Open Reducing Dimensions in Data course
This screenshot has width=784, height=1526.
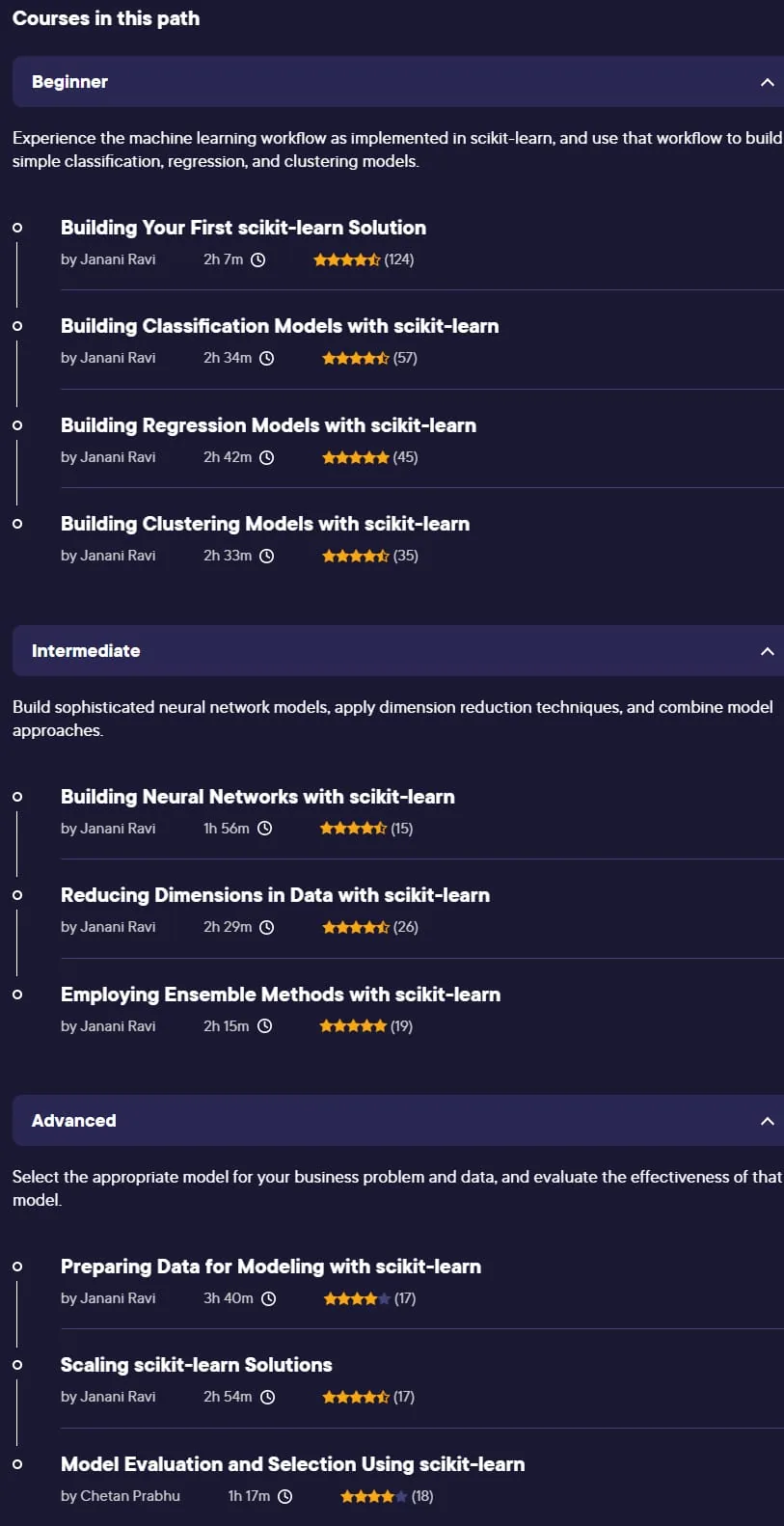click(x=275, y=895)
